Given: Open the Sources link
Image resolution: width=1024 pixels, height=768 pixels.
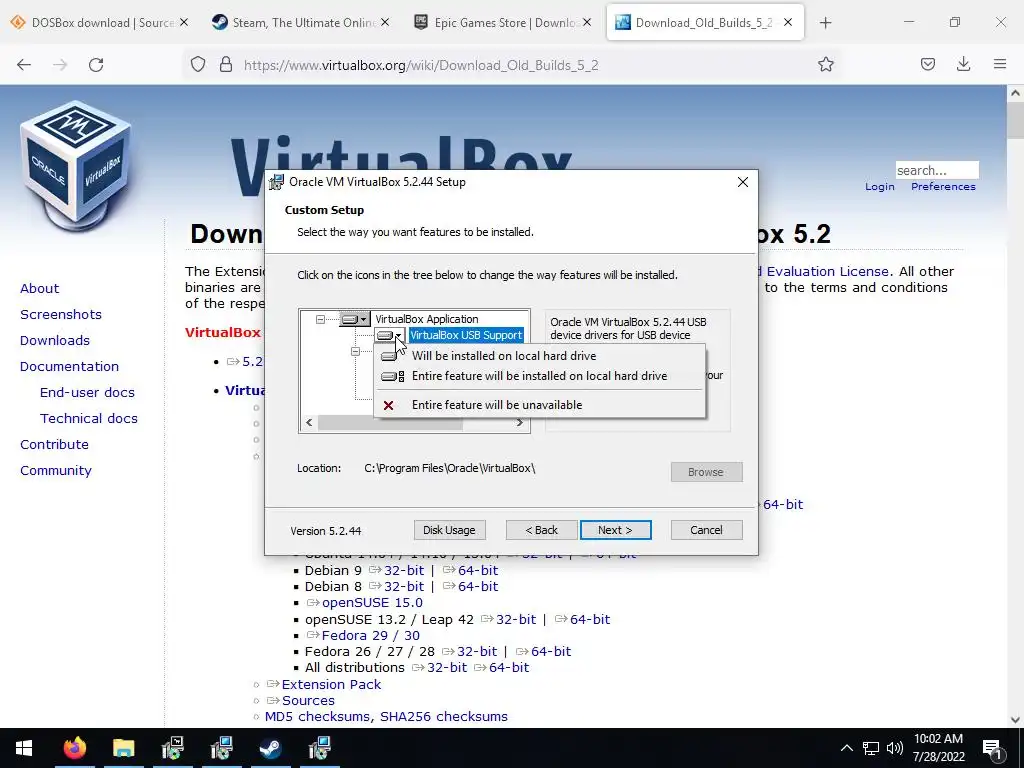Looking at the screenshot, I should point(308,701).
